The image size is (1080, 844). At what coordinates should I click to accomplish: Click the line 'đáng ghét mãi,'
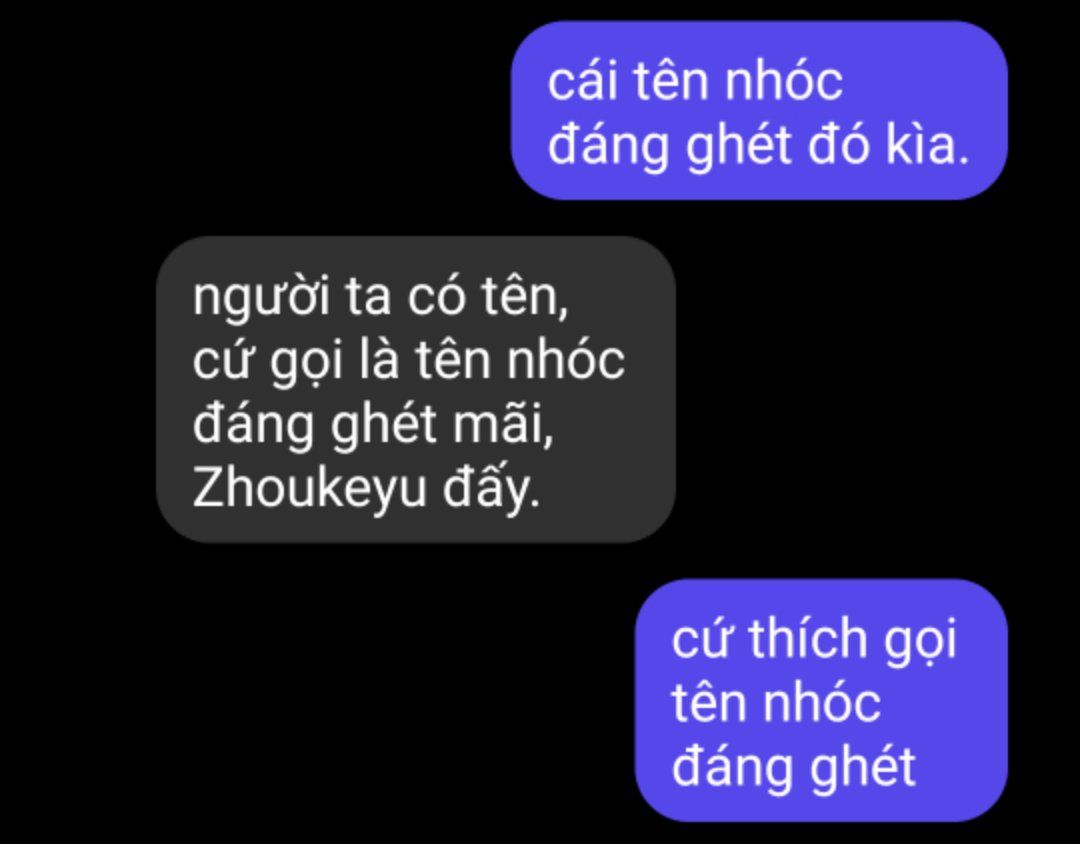click(x=373, y=423)
